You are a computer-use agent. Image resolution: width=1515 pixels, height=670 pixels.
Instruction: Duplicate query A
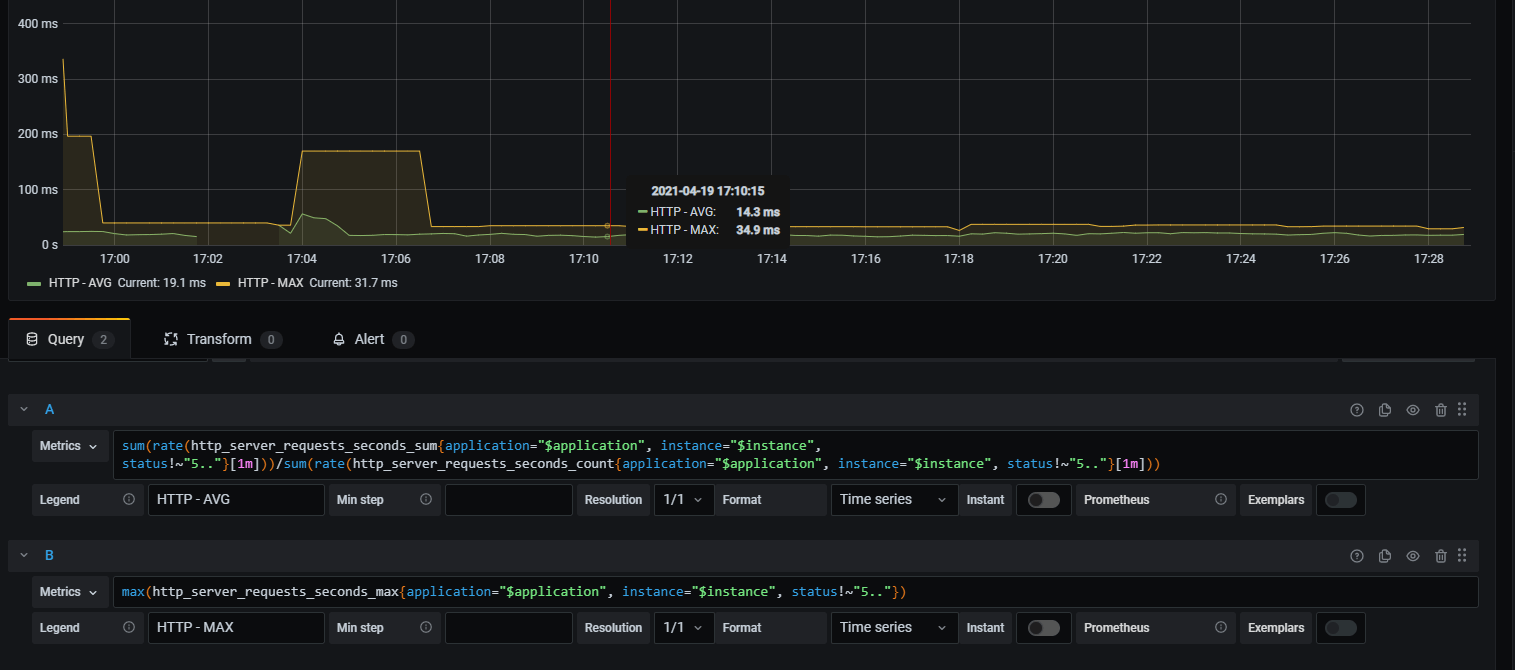pos(1385,410)
